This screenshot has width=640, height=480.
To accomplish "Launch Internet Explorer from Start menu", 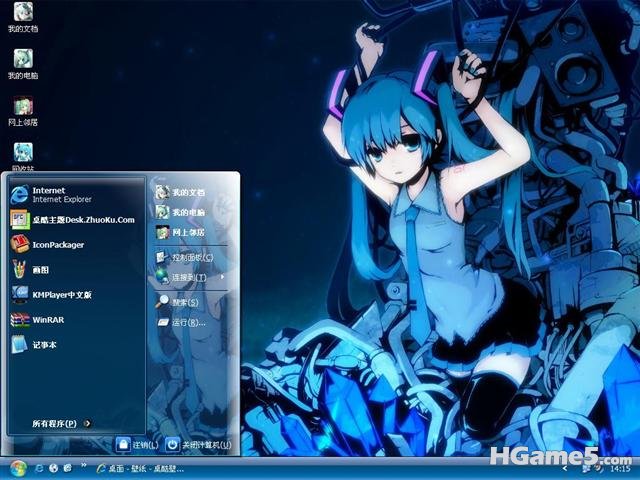I will point(77,195).
